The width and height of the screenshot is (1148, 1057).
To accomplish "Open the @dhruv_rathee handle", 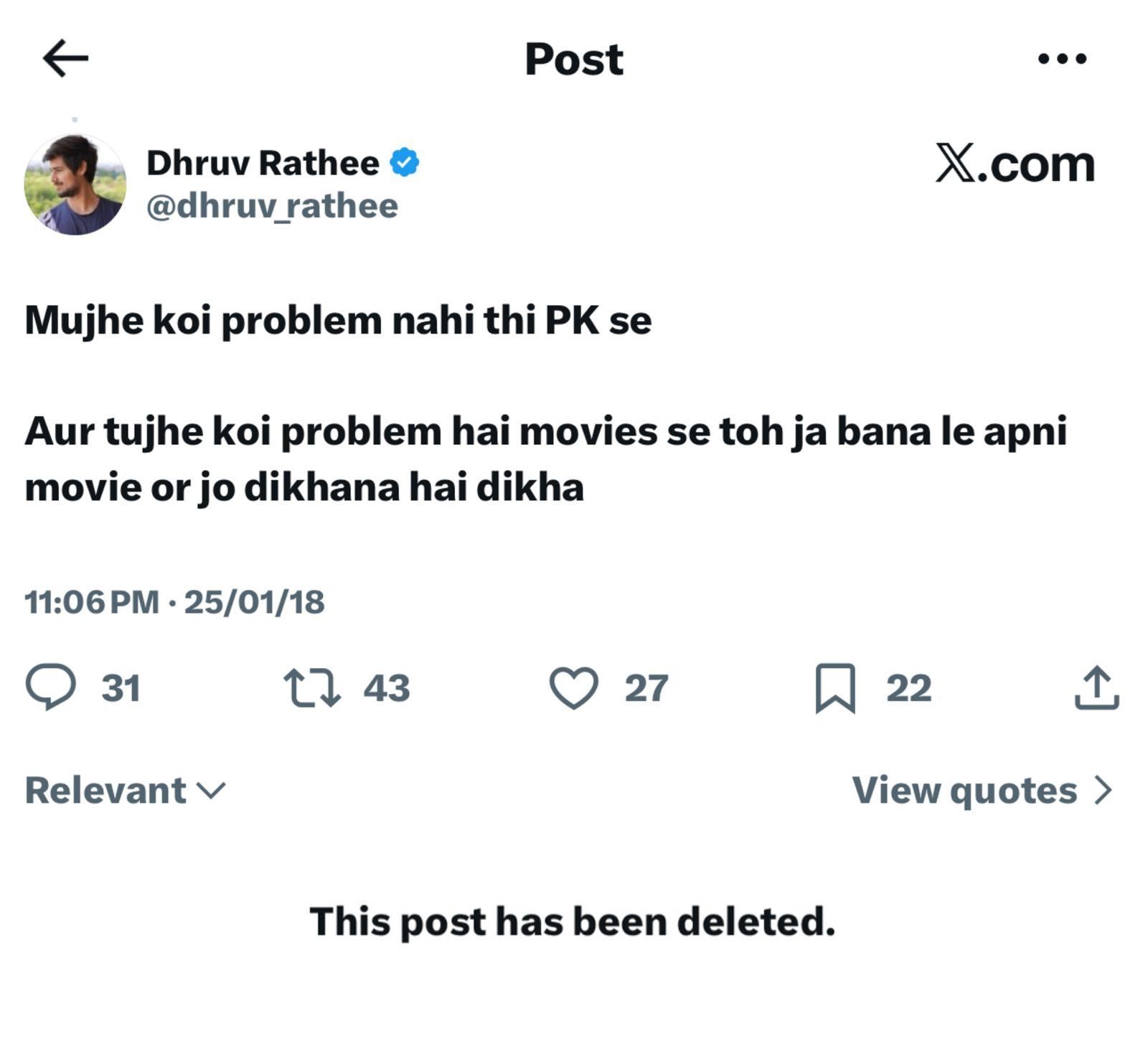I will [x=272, y=206].
